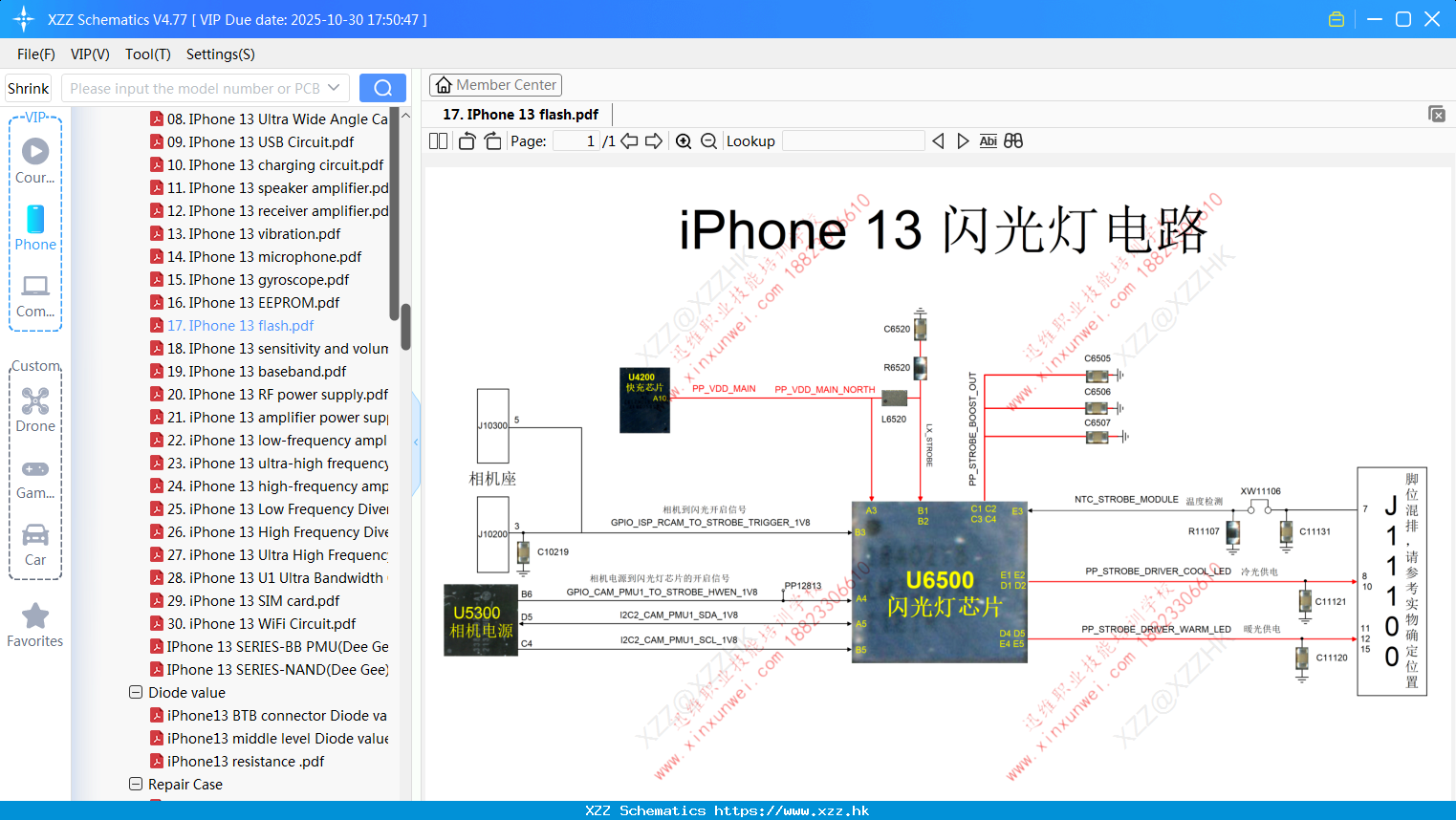1456x820 pixels.
Task: Rotate the page clockwise
Action: 492,140
